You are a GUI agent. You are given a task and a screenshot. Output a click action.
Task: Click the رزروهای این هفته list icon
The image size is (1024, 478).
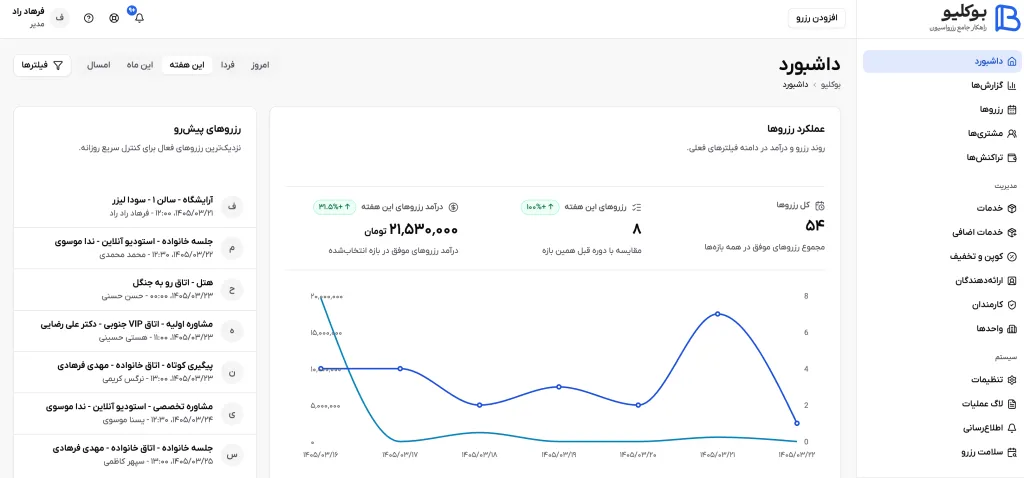click(637, 207)
